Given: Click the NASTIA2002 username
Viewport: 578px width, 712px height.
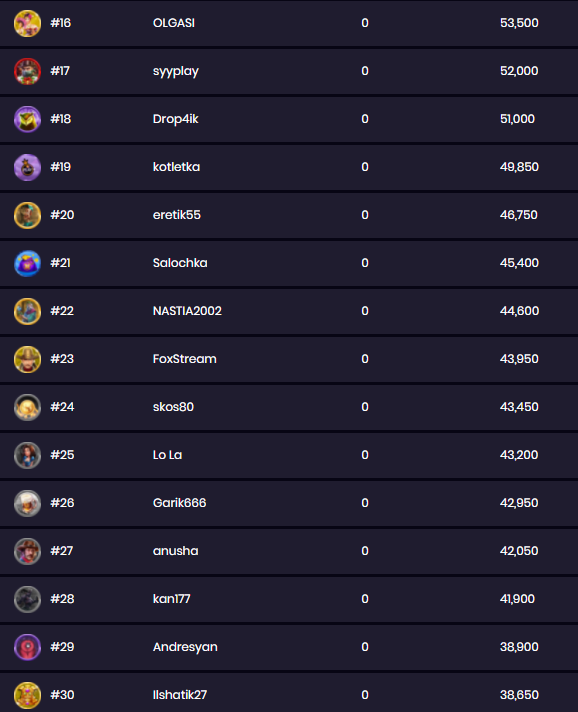Looking at the screenshot, I should [x=187, y=311].
